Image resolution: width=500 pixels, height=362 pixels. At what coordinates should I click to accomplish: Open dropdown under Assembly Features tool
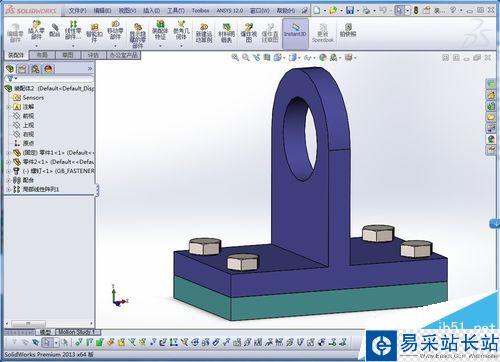(x=160, y=46)
